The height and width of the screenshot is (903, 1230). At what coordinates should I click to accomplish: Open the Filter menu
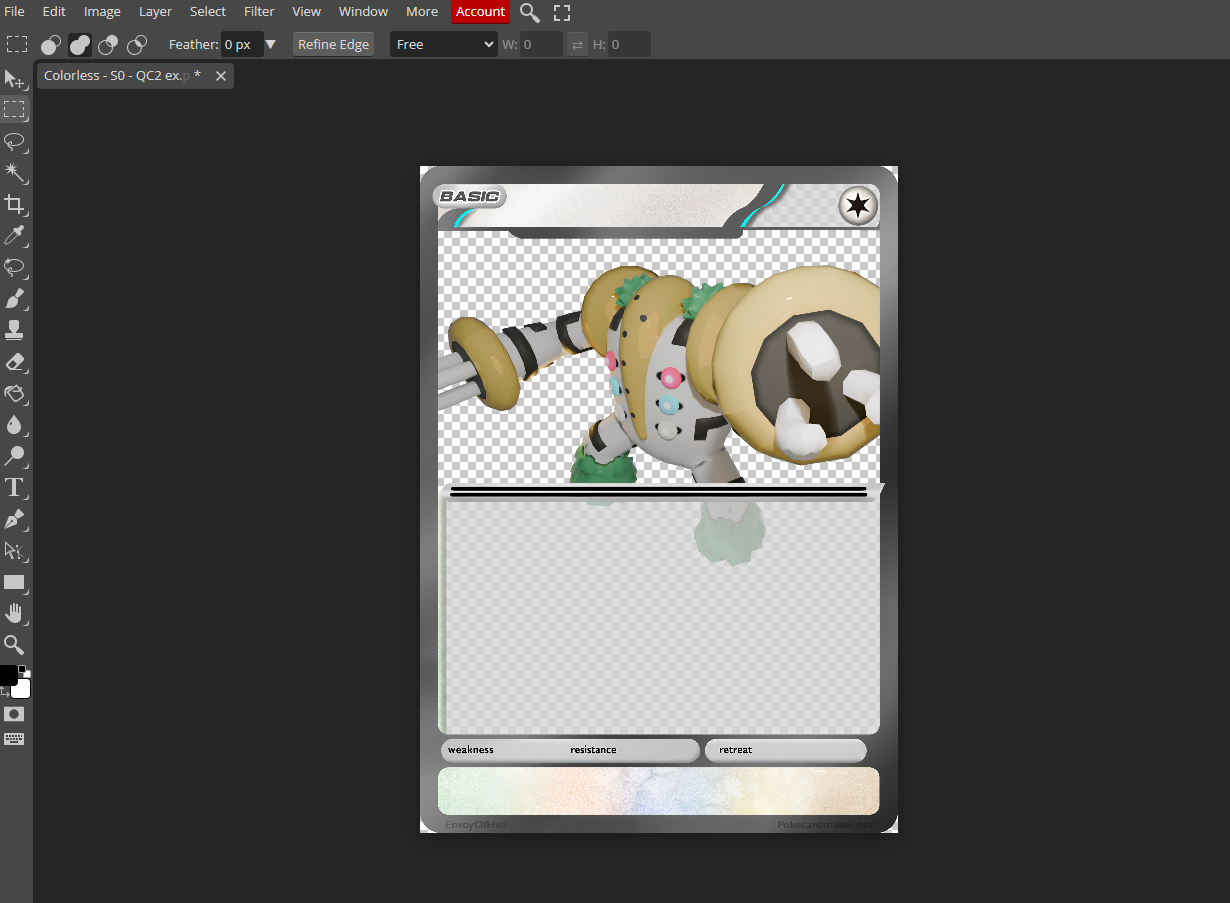click(x=259, y=12)
